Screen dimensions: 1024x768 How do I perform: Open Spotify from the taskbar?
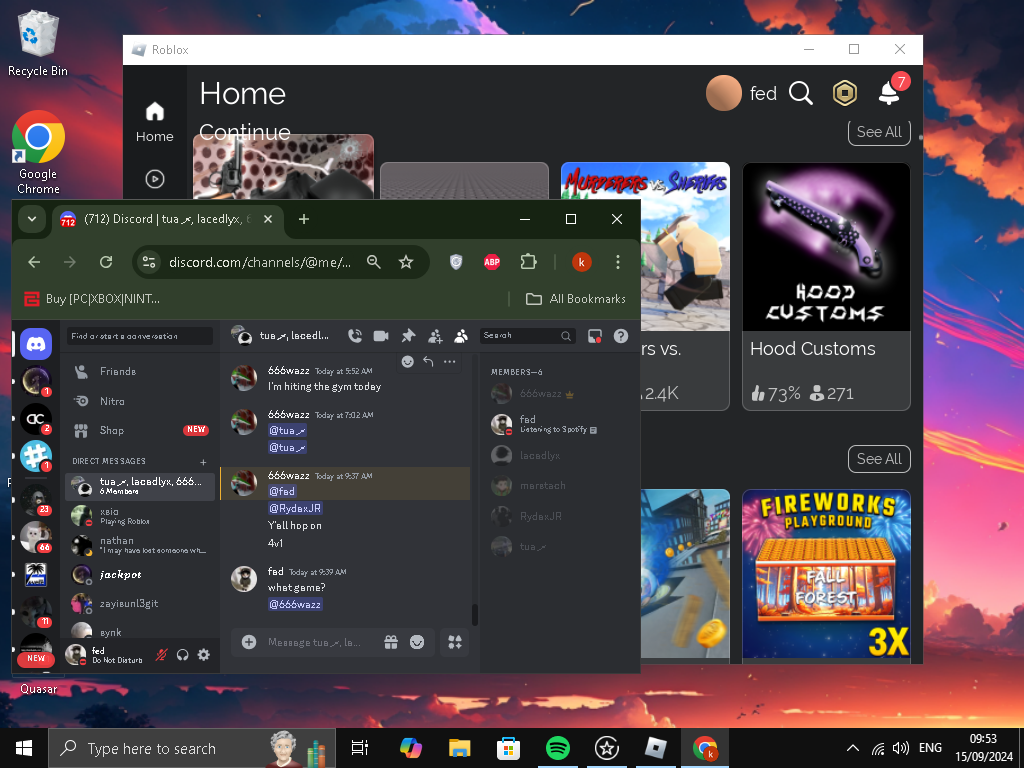click(x=557, y=748)
